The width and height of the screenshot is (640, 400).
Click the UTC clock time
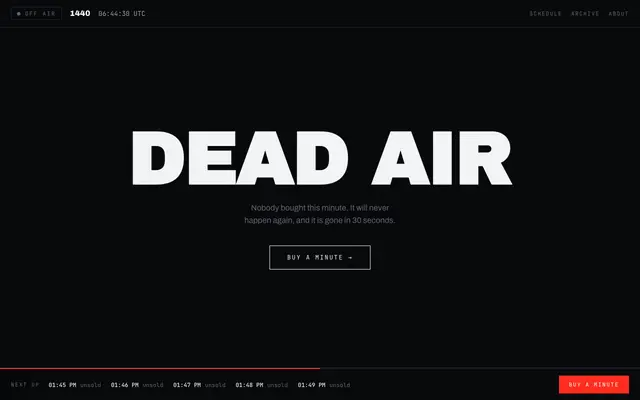coord(122,13)
